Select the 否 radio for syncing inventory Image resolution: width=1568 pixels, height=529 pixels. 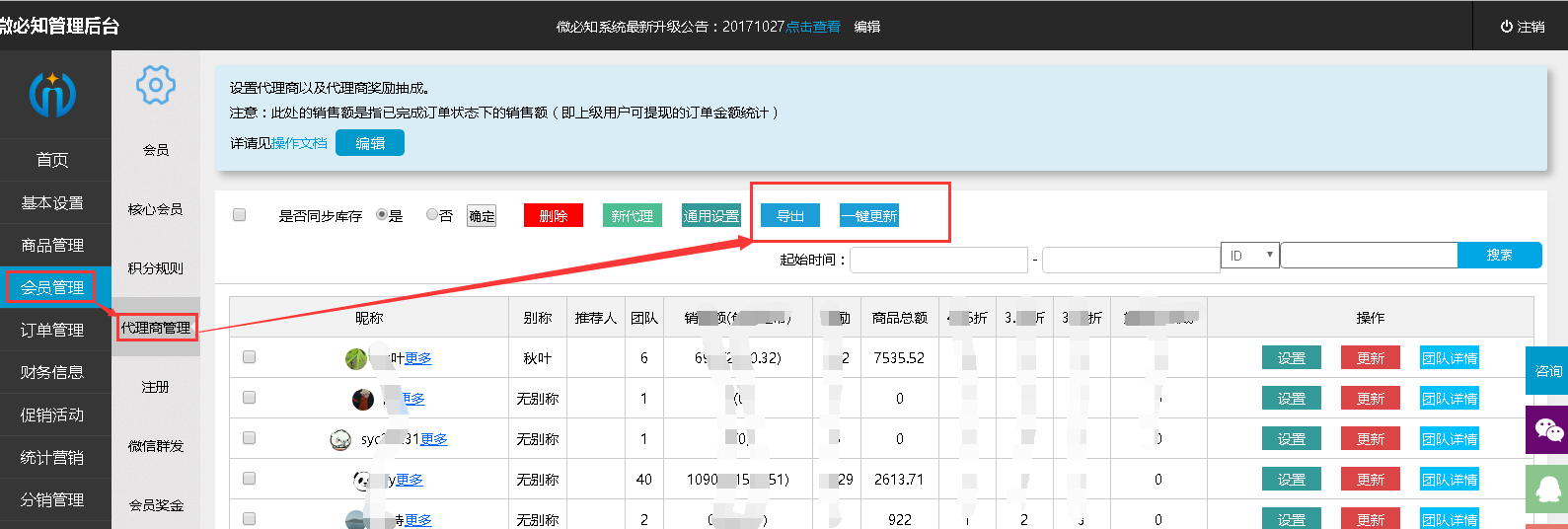[432, 215]
